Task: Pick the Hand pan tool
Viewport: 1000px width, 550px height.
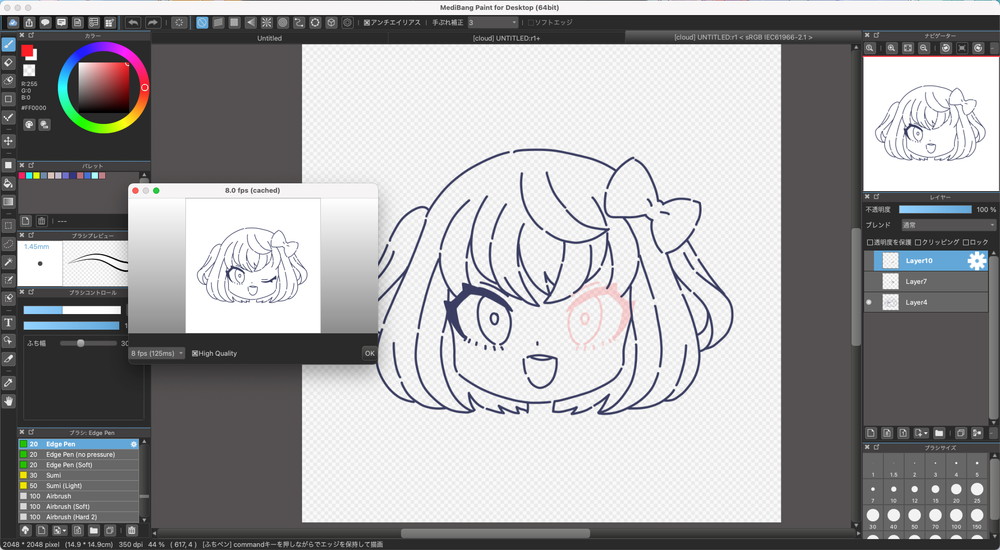Action: point(9,401)
